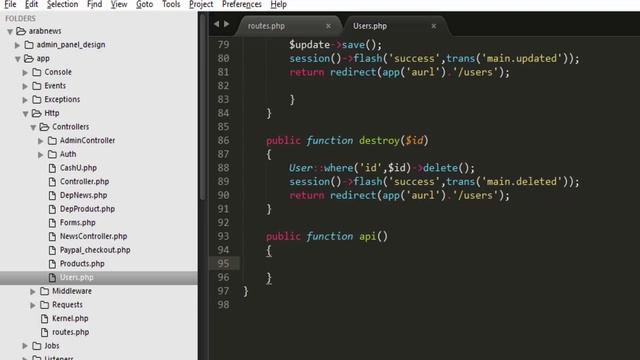Open the Project menu

(201, 4)
